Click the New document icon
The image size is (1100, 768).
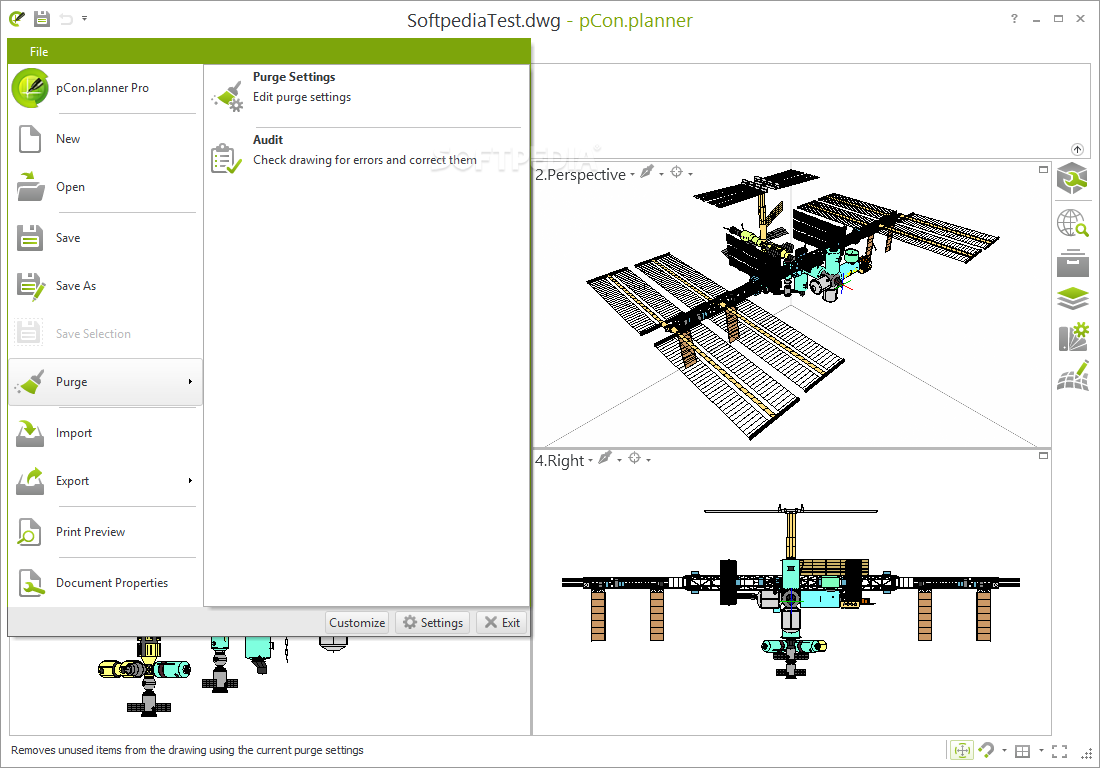pyautogui.click(x=29, y=139)
